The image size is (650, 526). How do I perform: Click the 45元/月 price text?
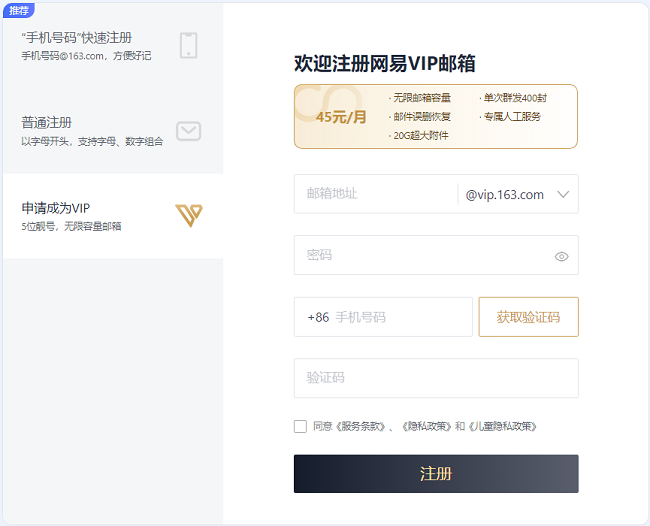click(341, 117)
